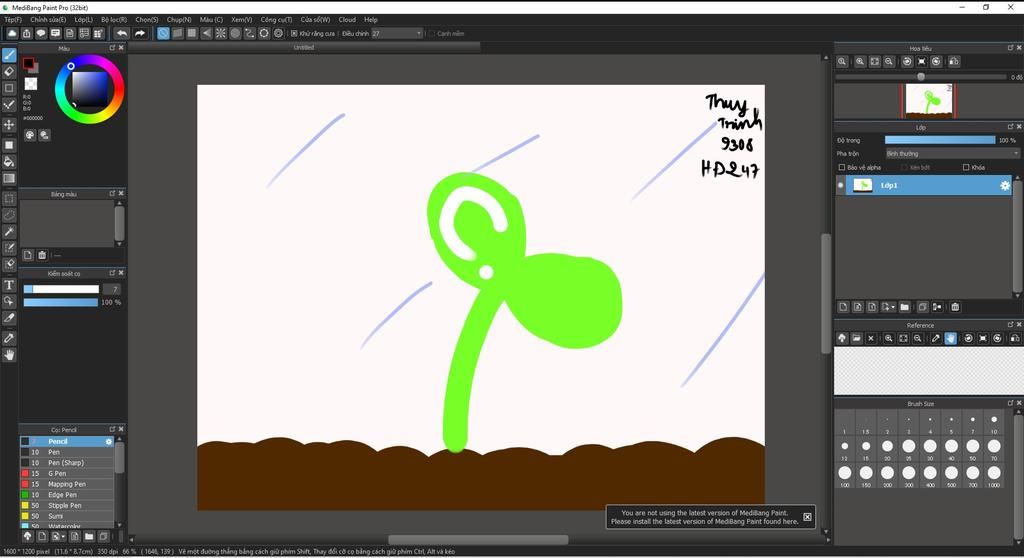
Task: Open Pencil brush settings gear
Action: click(x=109, y=442)
